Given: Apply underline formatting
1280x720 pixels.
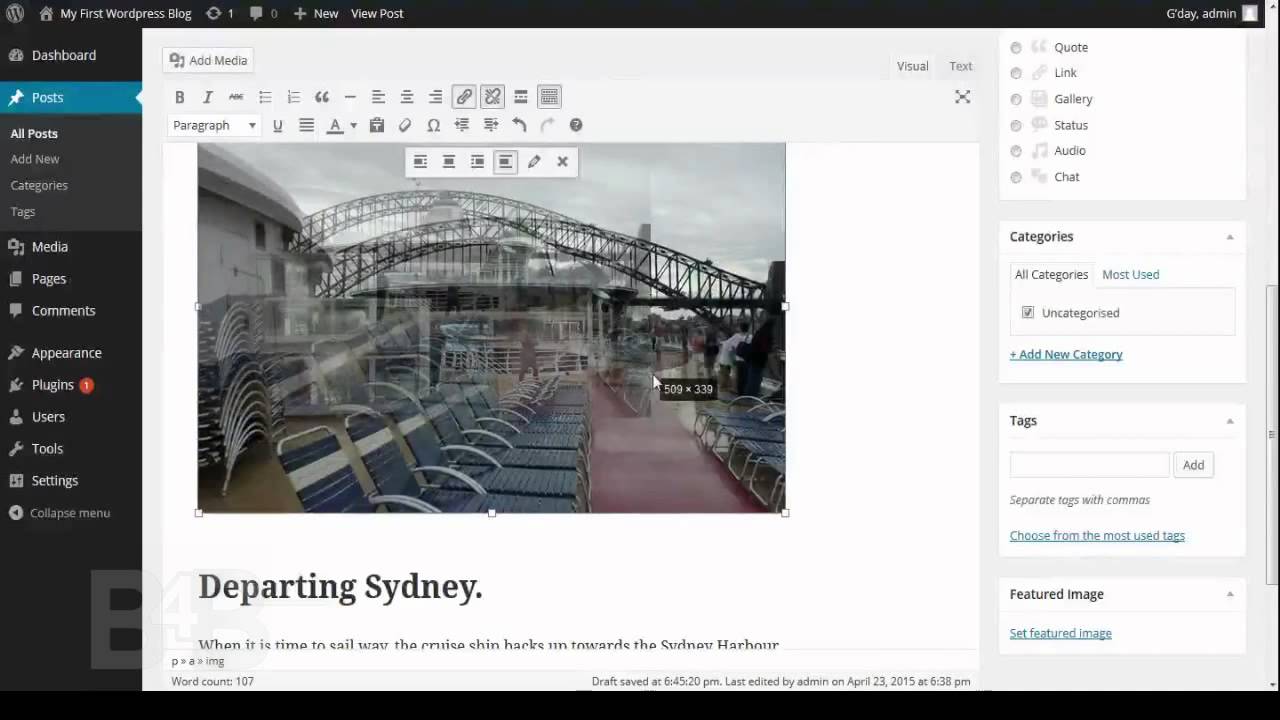Looking at the screenshot, I should coord(278,125).
